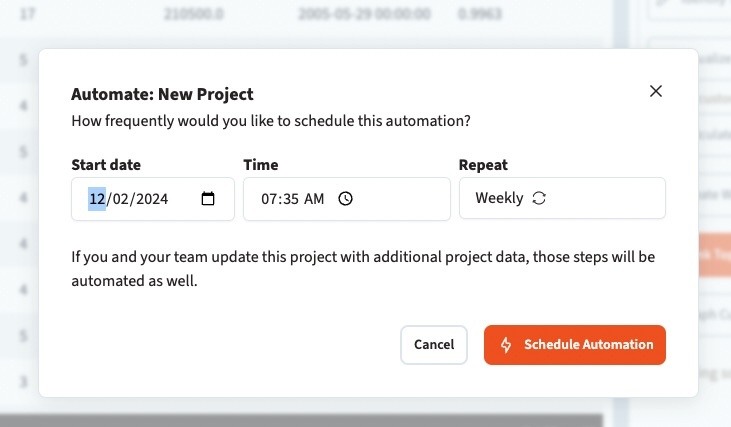Click the clock icon in Time field
The height and width of the screenshot is (427, 731).
346,198
